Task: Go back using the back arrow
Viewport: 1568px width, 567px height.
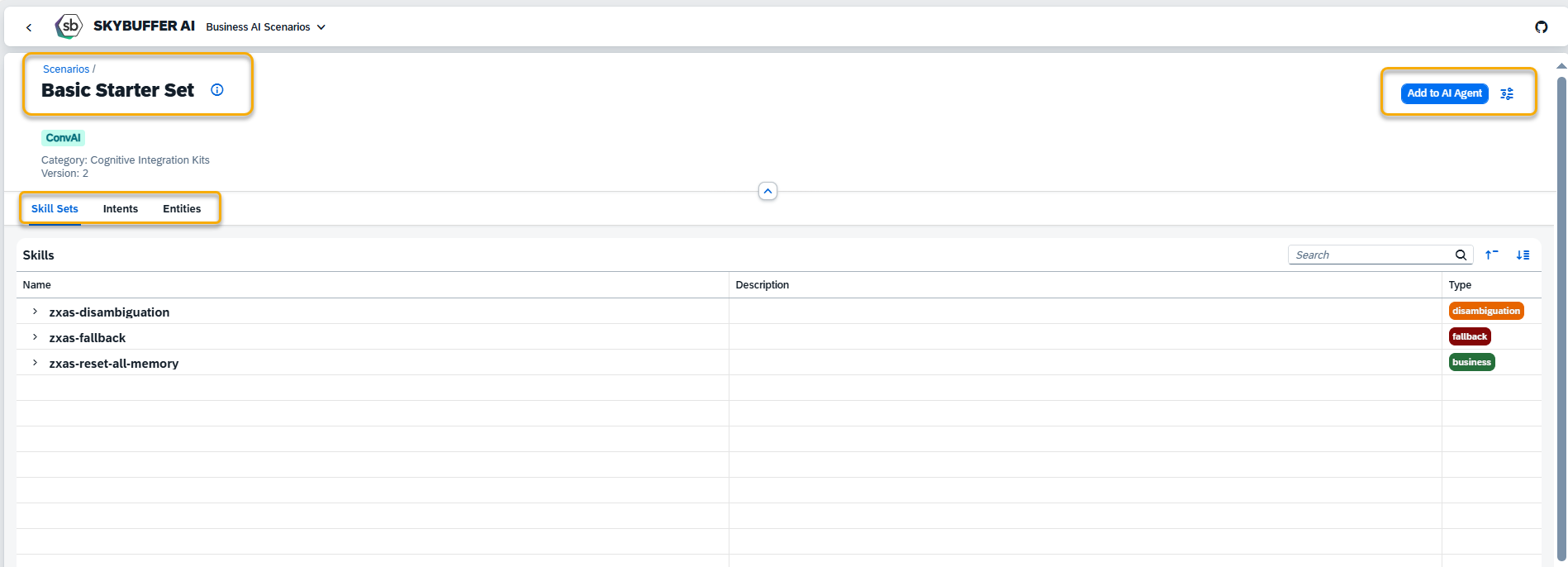Action: [x=29, y=27]
